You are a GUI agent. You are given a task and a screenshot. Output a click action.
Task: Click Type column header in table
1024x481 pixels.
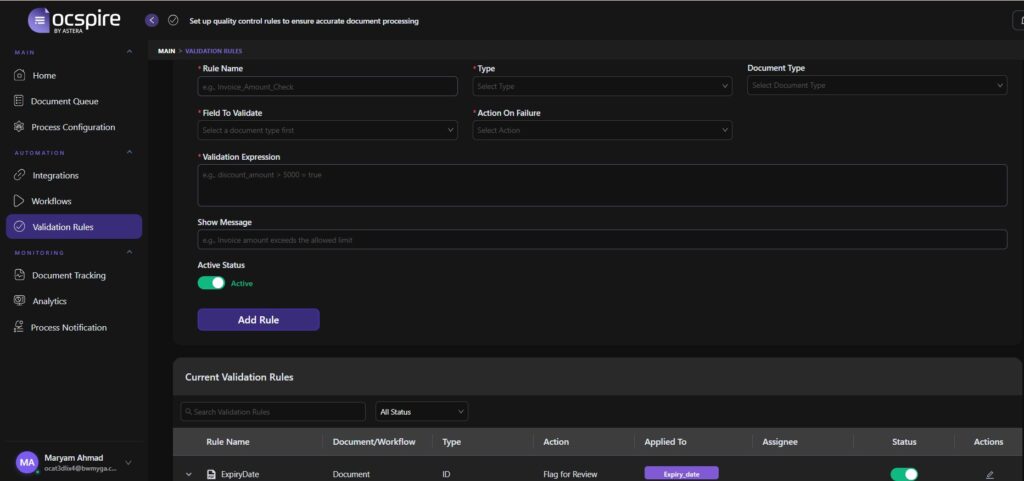(451, 442)
